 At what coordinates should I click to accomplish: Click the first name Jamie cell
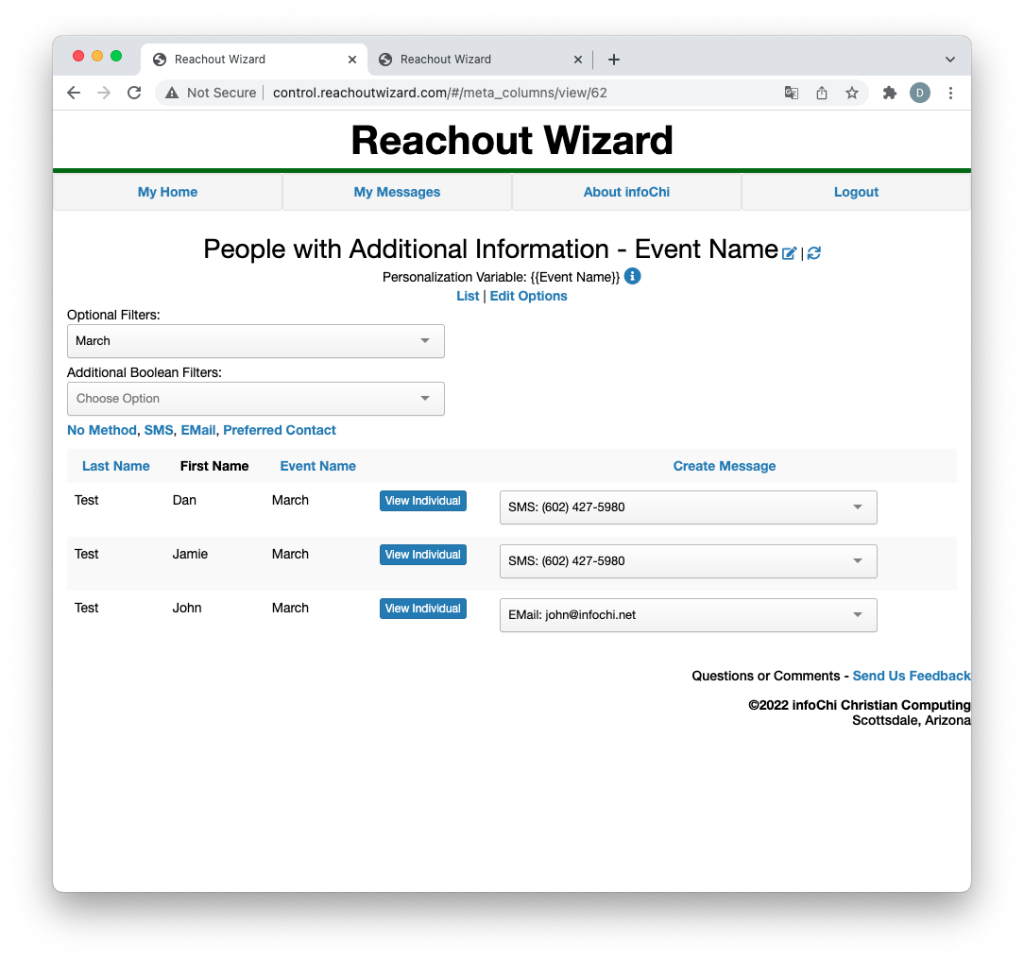pyautogui.click(x=190, y=554)
